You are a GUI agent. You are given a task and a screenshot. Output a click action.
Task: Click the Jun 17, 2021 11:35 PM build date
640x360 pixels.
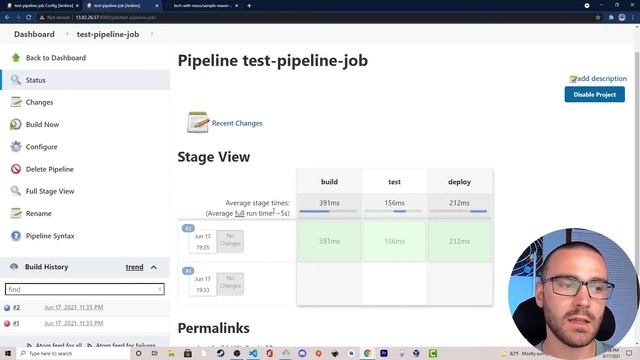73,307
